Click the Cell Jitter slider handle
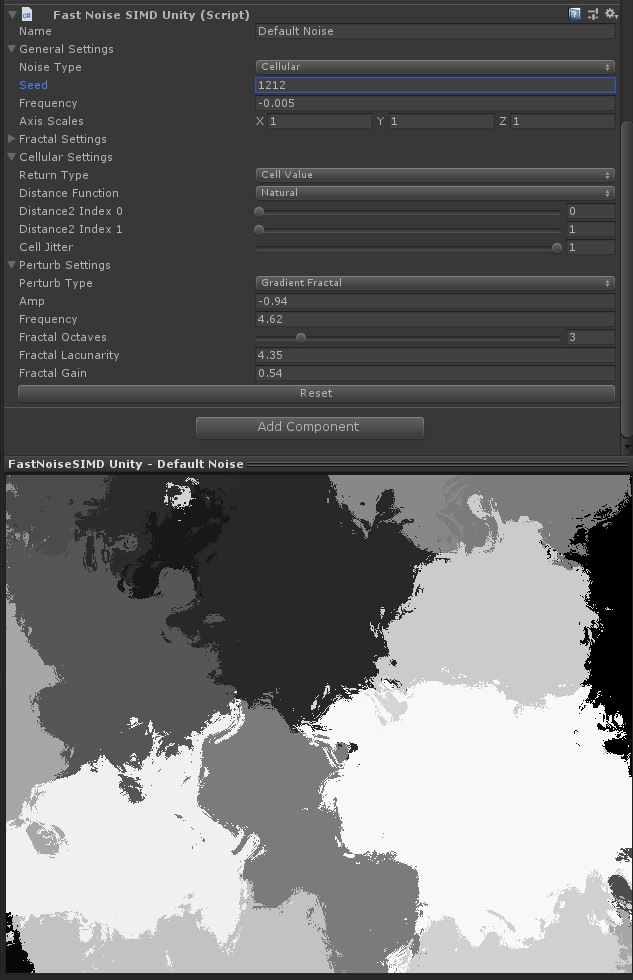The height and width of the screenshot is (980, 633). point(557,247)
